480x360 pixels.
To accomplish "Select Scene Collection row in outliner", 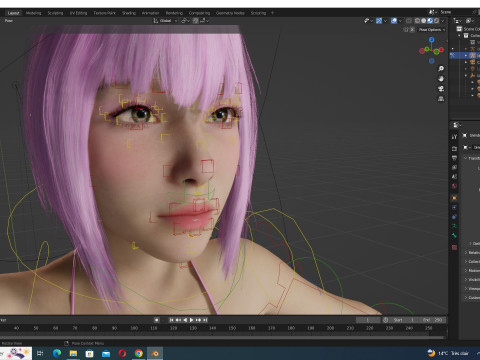I will pos(468,29).
